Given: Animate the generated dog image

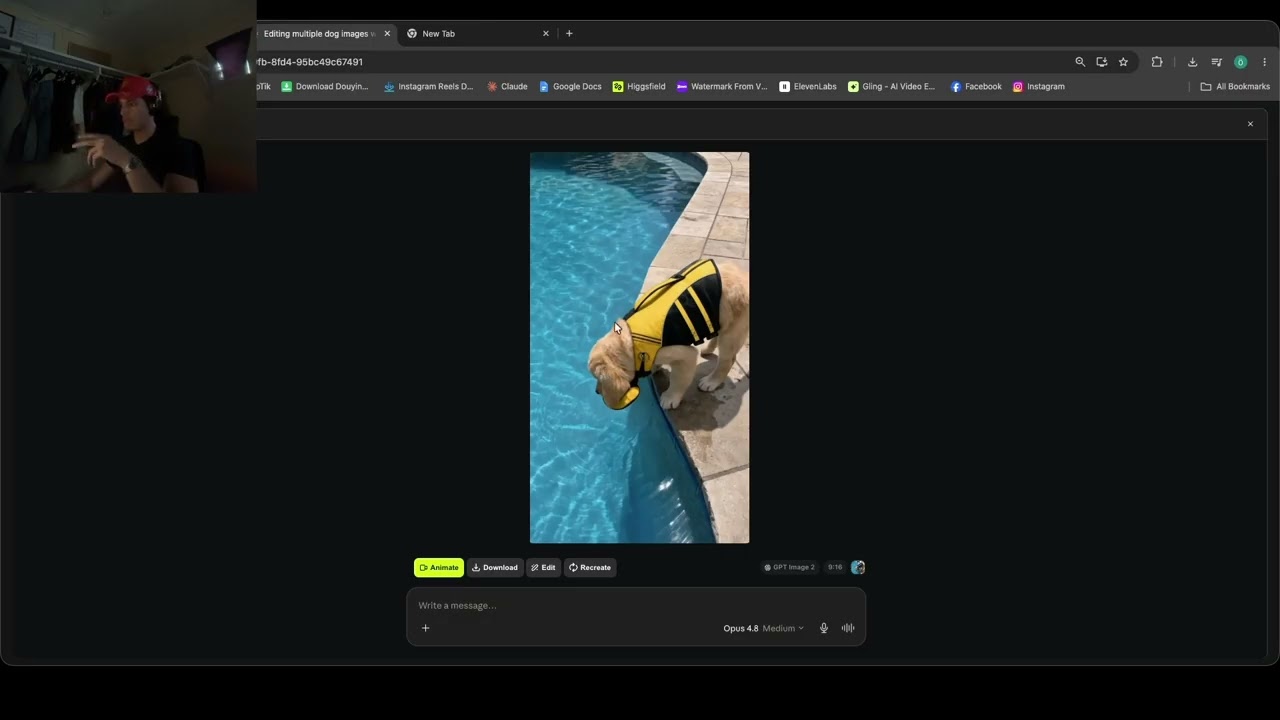Looking at the screenshot, I should click(x=439, y=568).
